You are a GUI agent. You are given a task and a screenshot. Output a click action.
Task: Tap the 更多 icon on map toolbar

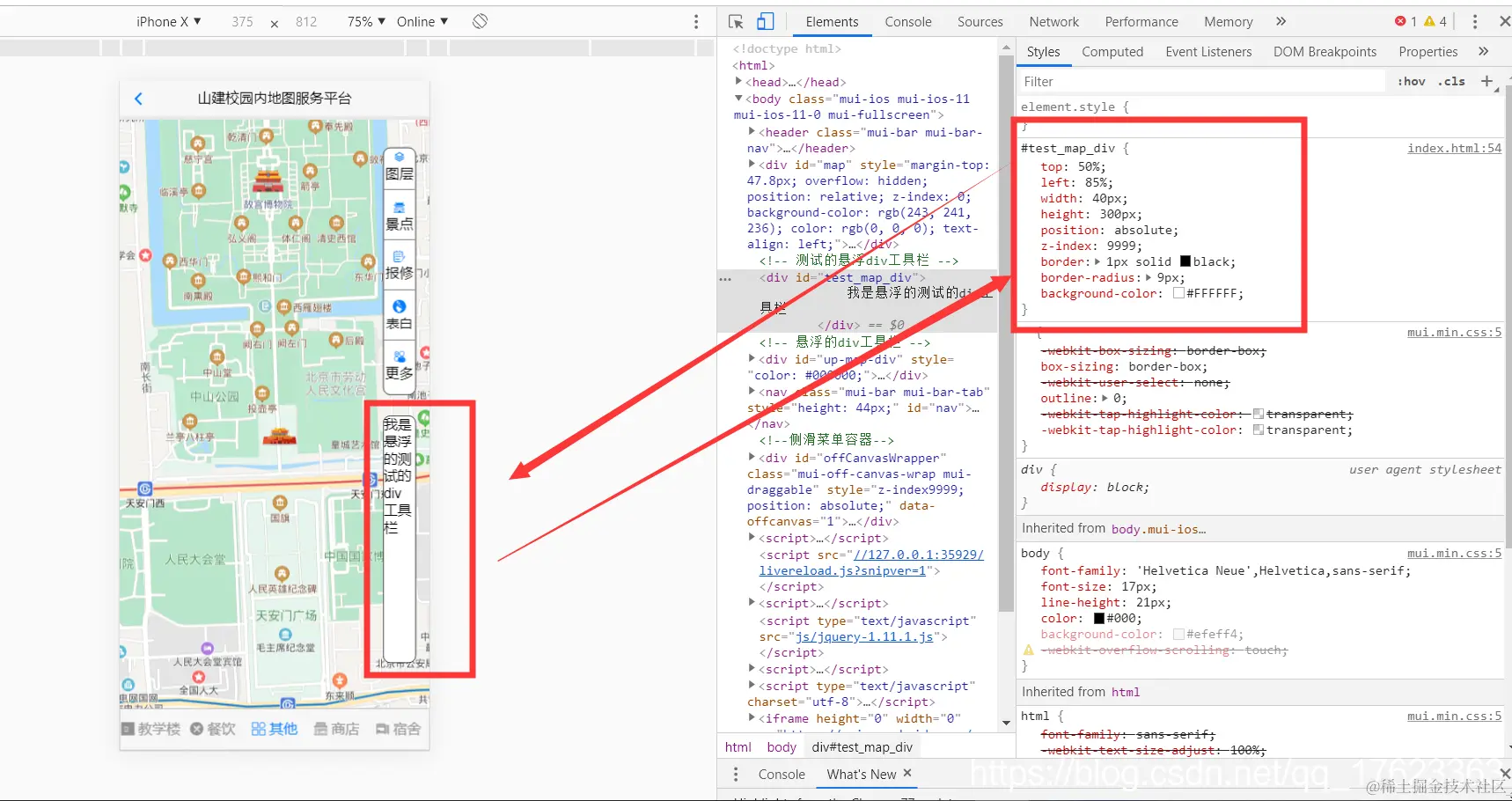(399, 356)
